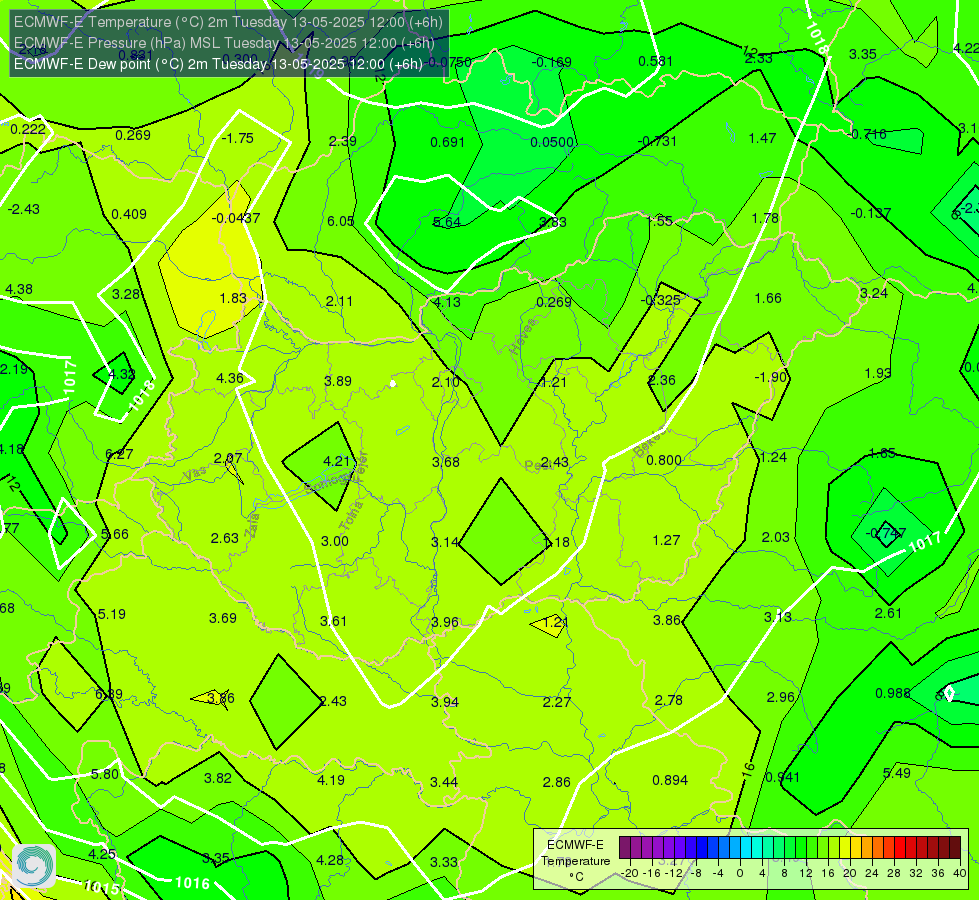Click the dew point value 4.19

pos(330,781)
